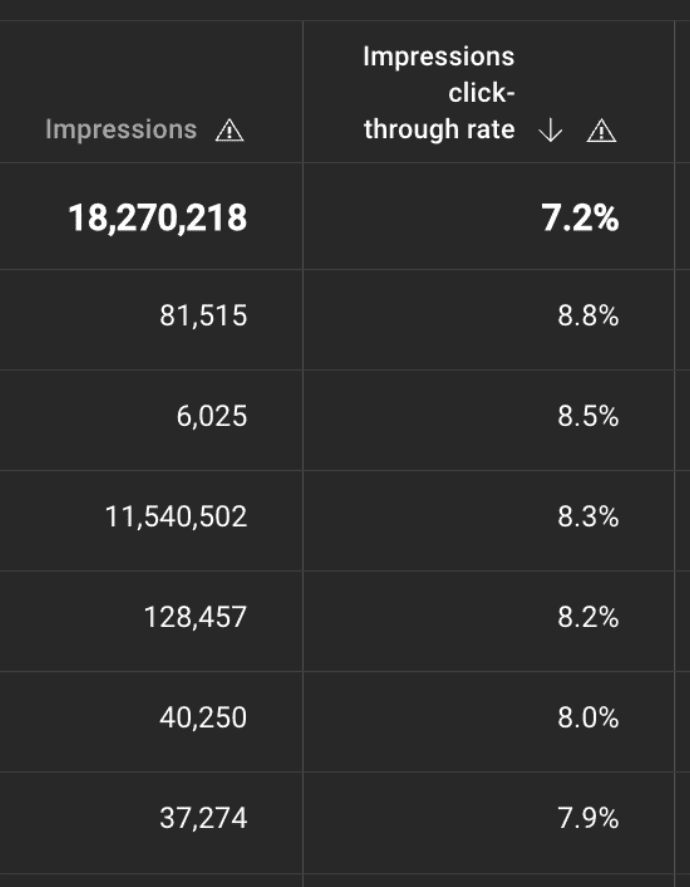Pick the 8.0% click-through rate cell

[588, 718]
